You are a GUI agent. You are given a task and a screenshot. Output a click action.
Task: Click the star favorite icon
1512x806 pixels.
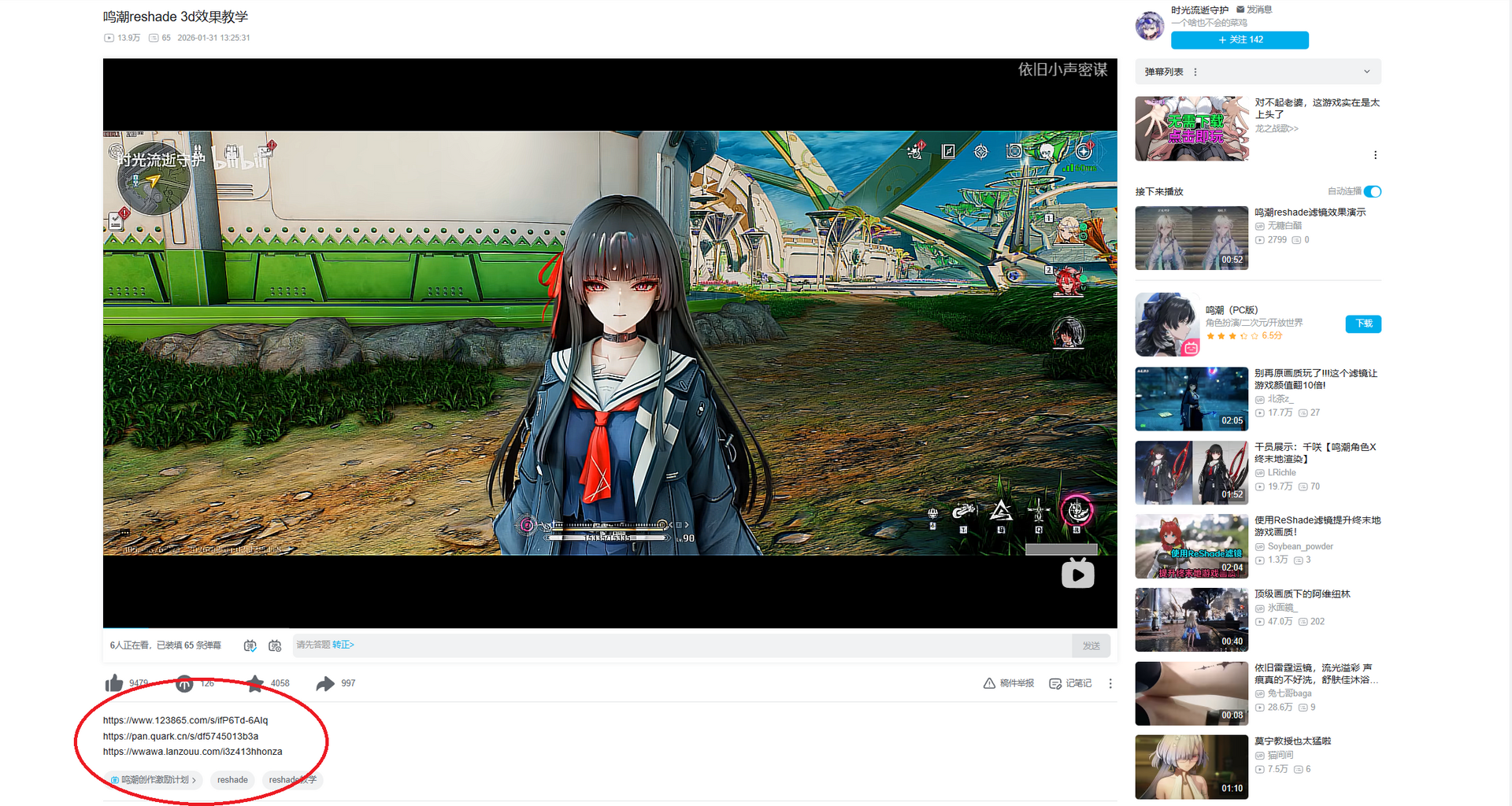click(x=255, y=683)
